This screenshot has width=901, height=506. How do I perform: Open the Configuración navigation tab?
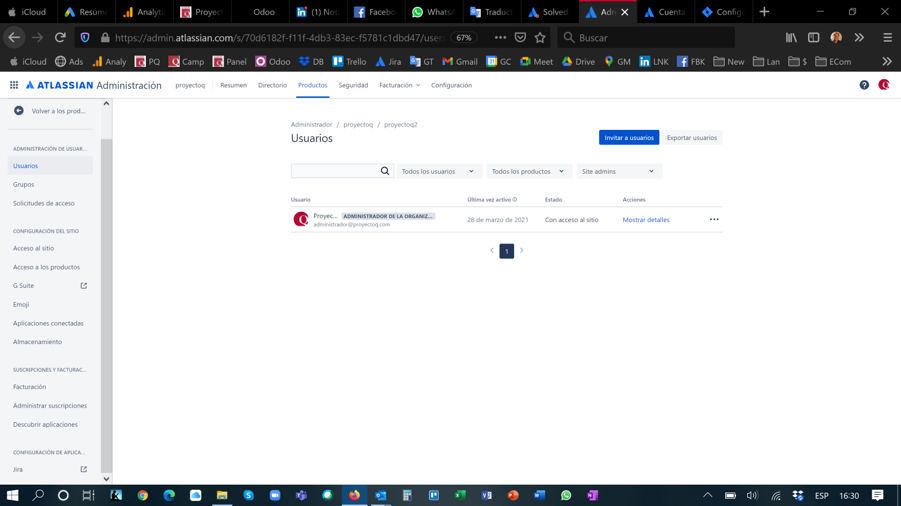(x=452, y=85)
